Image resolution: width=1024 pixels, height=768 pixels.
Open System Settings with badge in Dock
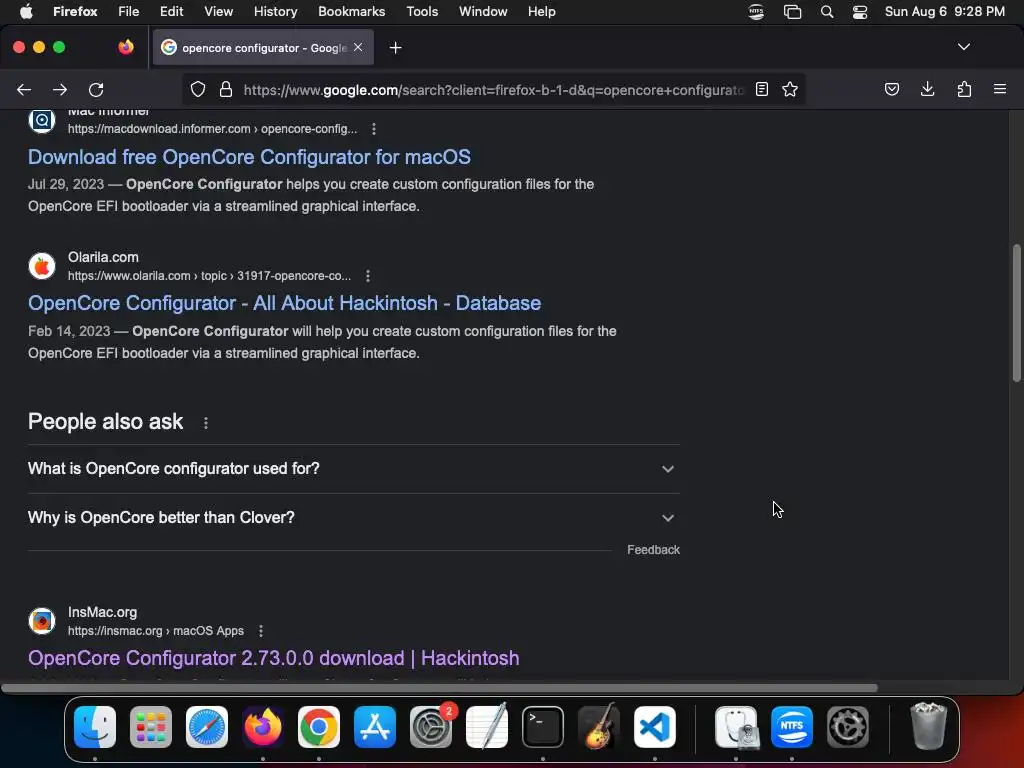click(431, 726)
